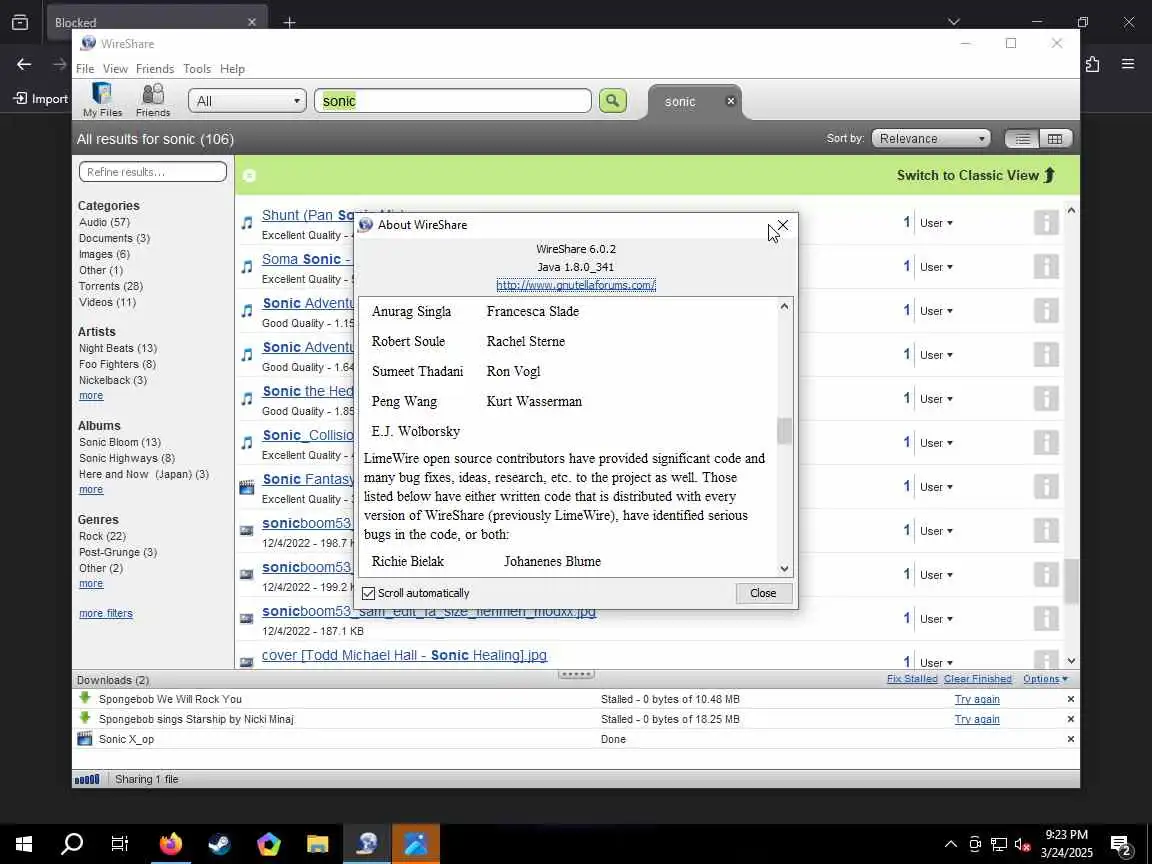Expand User dropdown for Soma Sonic result
Viewport: 1152px width, 864px height.
936,267
